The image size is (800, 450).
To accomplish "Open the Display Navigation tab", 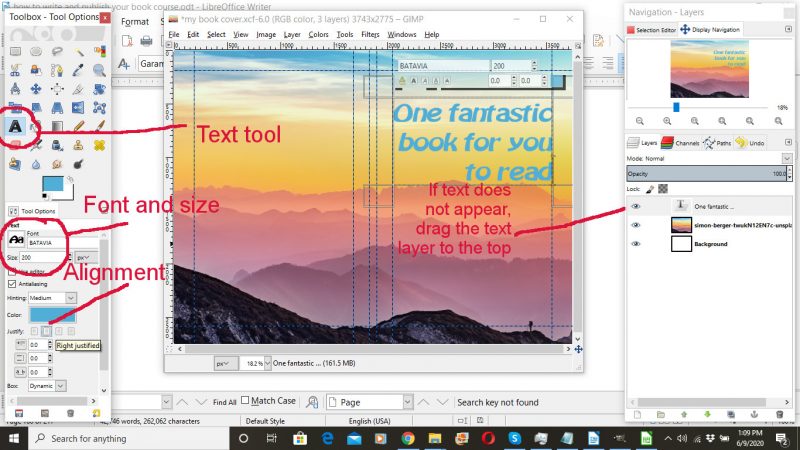I will pyautogui.click(x=711, y=30).
